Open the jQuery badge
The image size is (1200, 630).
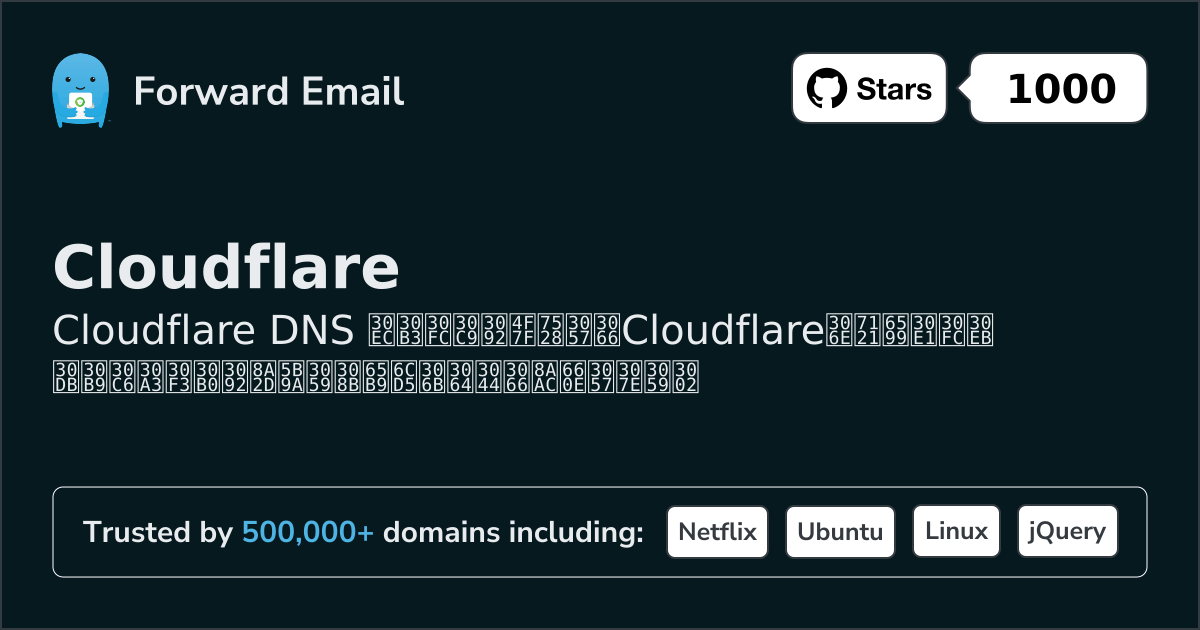[1067, 532]
